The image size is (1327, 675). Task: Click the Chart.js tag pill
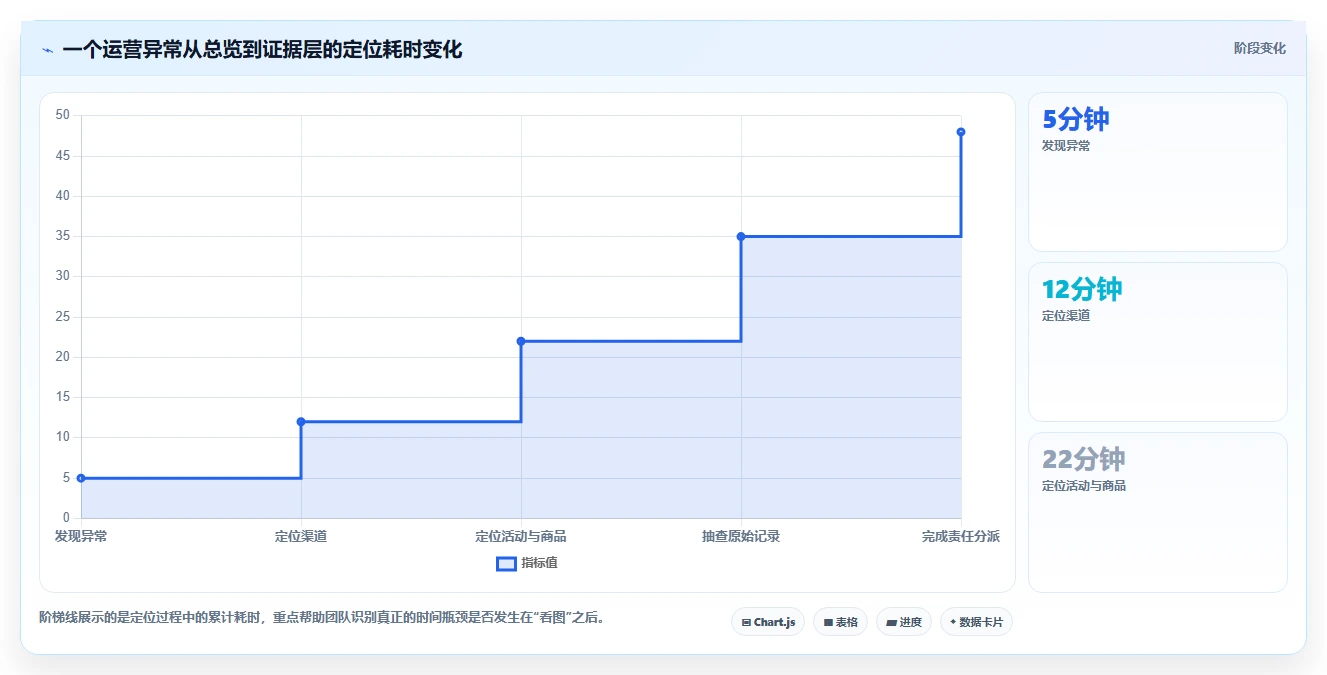[768, 622]
